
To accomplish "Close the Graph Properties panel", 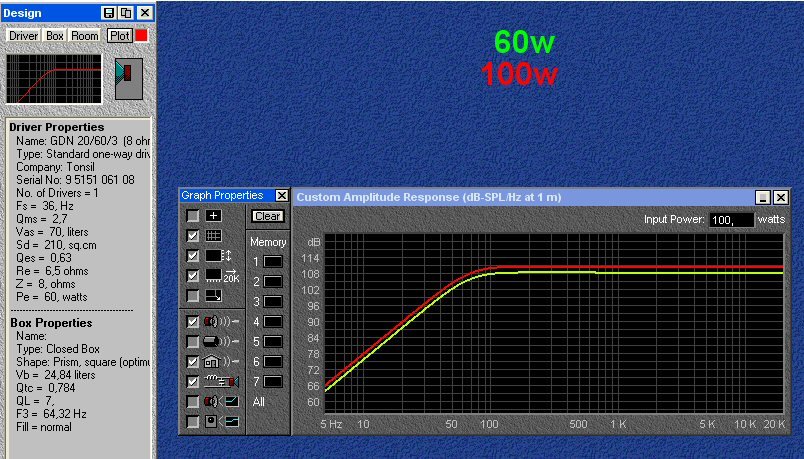I will tap(282, 195).
